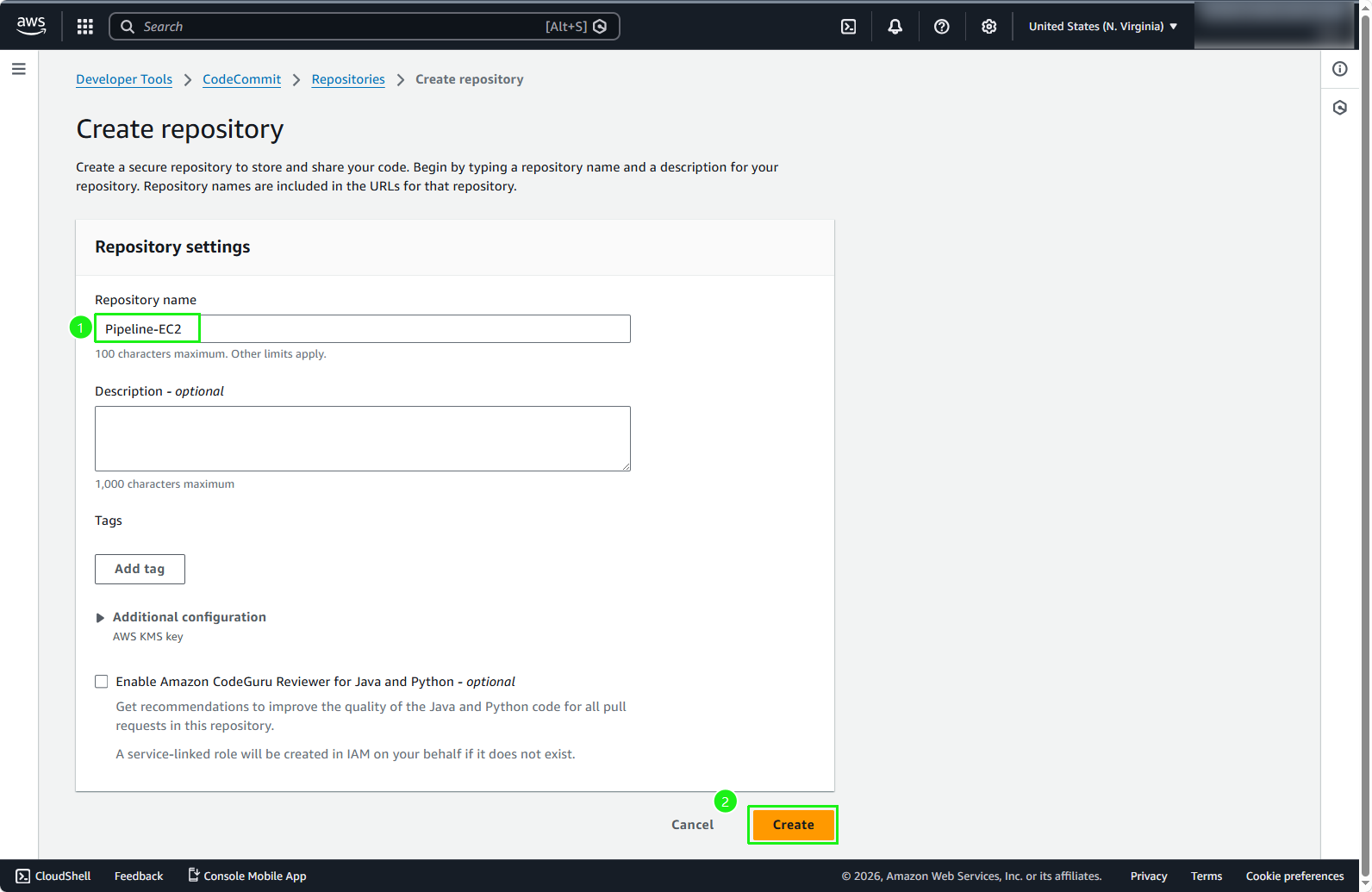Go to Developer Tools breadcrumb
The height and width of the screenshot is (892, 1372).
(x=124, y=79)
